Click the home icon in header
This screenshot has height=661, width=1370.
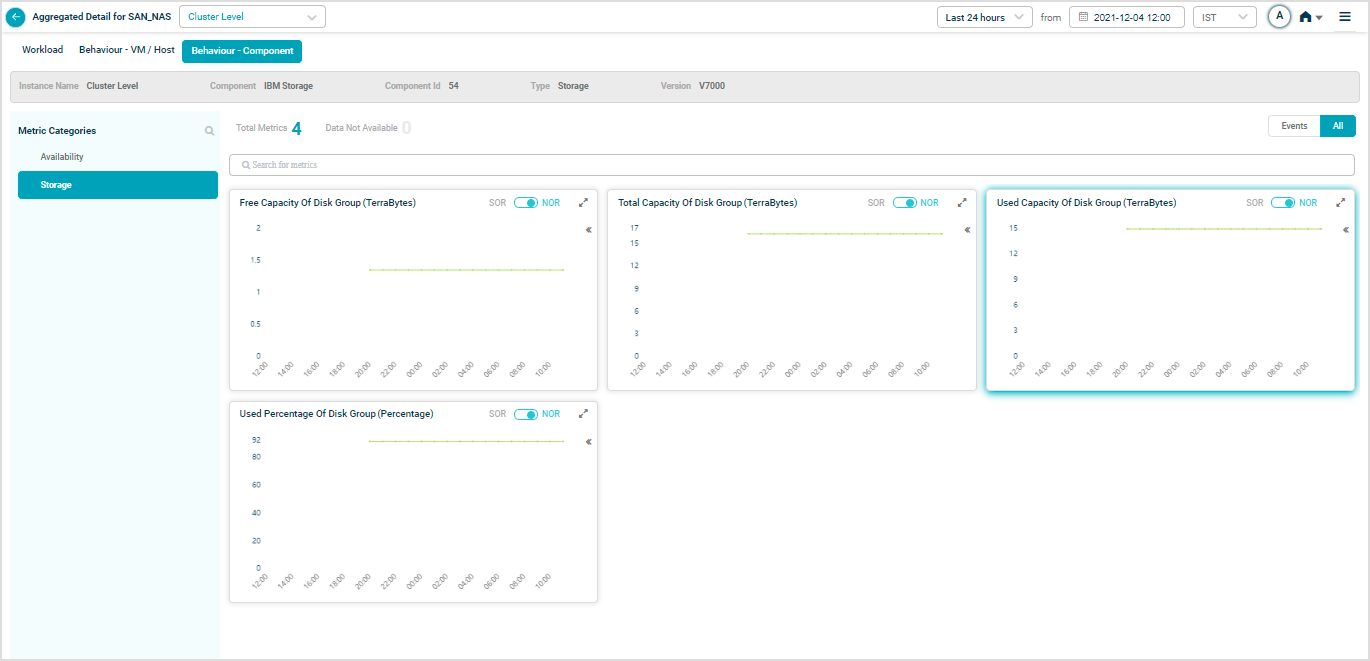[1305, 17]
